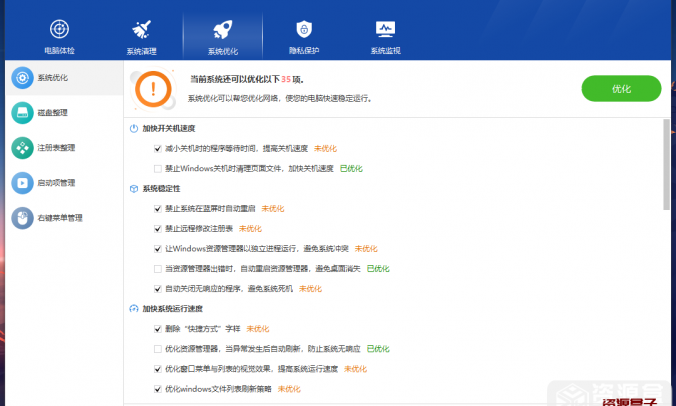Uncheck 禁止远程修改注册表 checkbox

(x=158, y=229)
